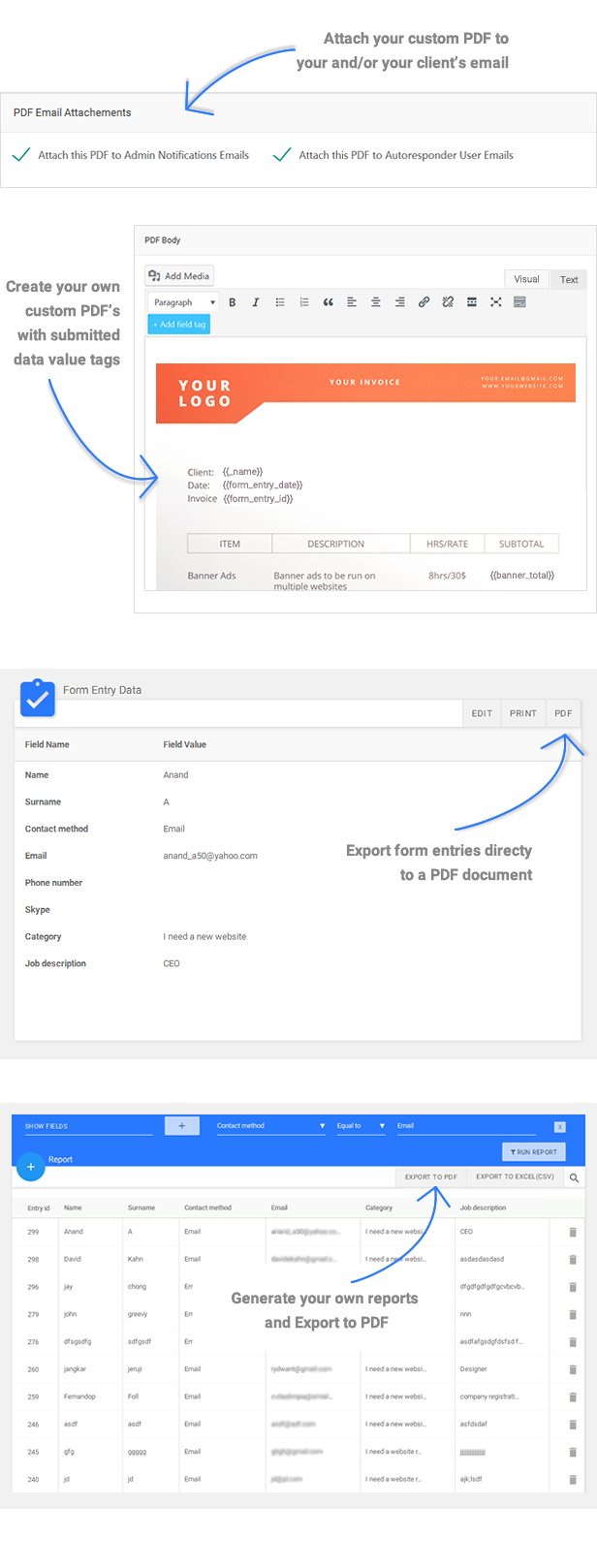
Task: Click the insert link icon
Action: (x=424, y=302)
